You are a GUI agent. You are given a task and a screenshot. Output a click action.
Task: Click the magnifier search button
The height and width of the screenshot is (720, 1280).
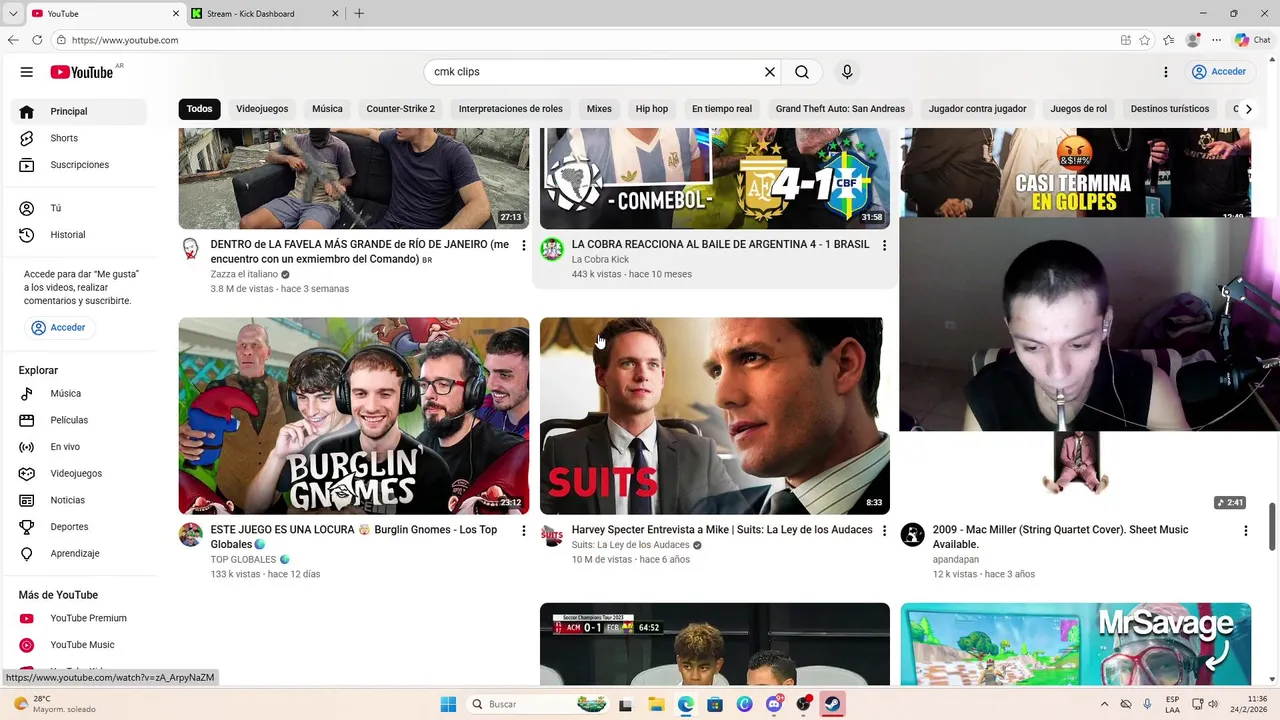pos(802,72)
